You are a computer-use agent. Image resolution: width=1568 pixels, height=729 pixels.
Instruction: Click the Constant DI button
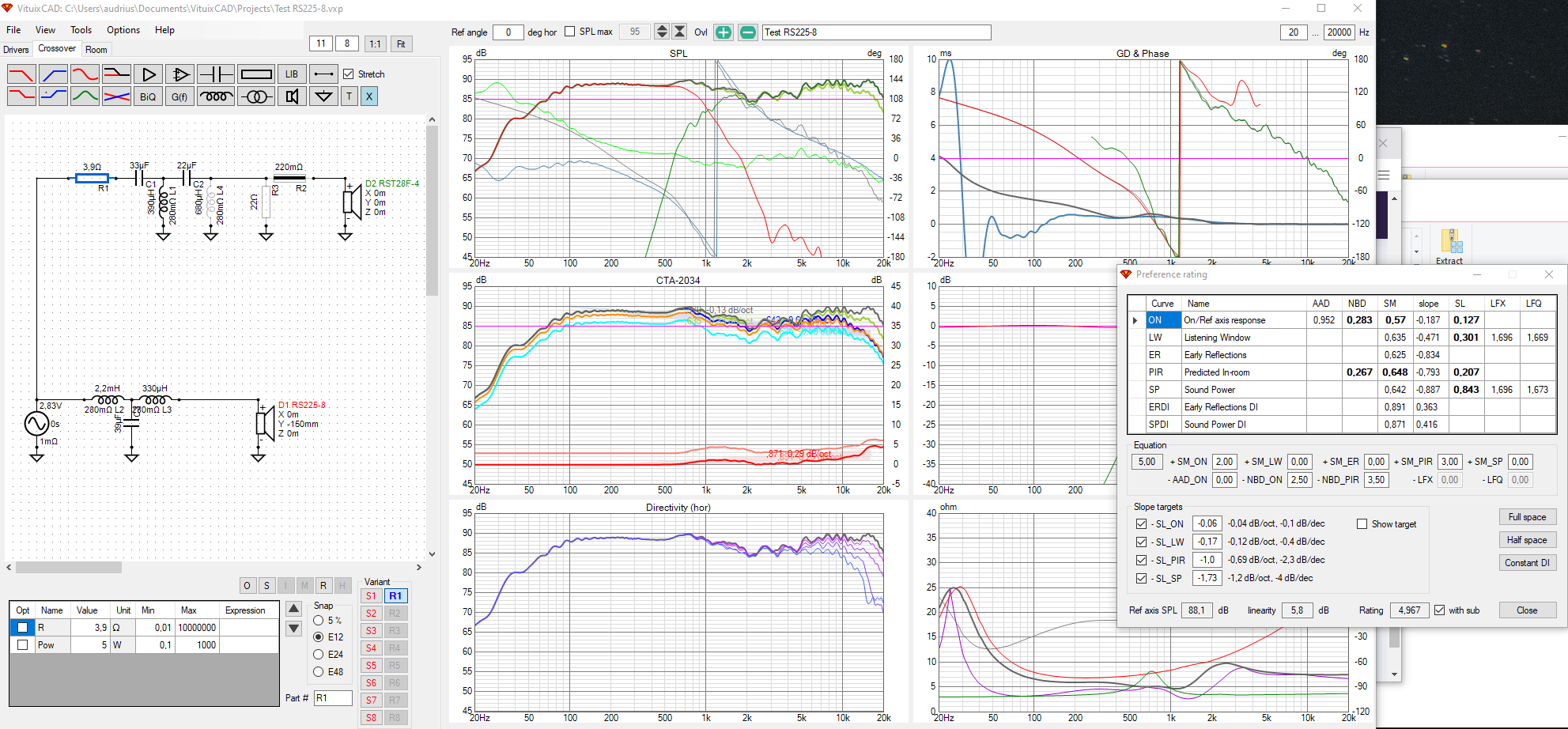point(1527,563)
